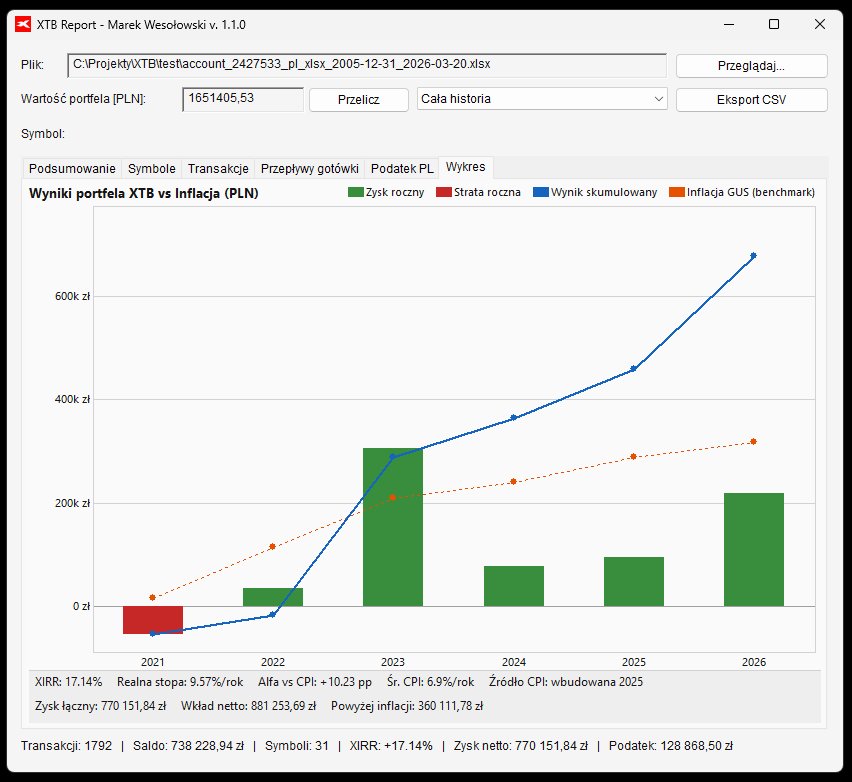Click the XTB app logo icon

[23, 24]
